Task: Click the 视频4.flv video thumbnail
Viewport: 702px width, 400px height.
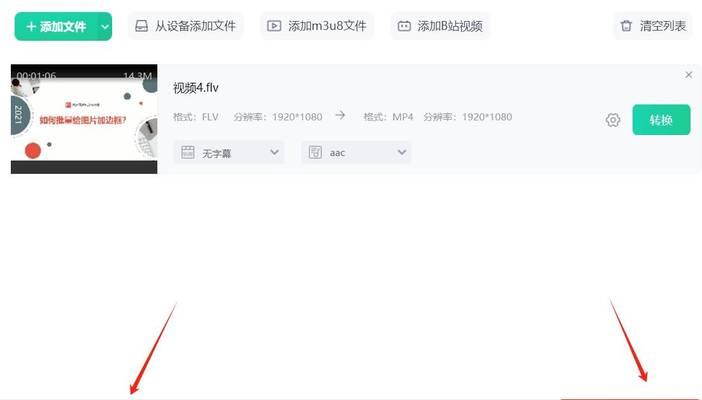Action: point(84,119)
